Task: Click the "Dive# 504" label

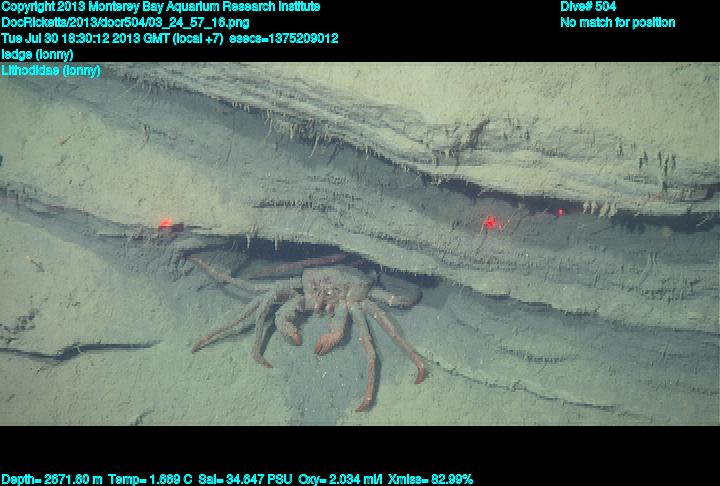Action: [x=588, y=7]
